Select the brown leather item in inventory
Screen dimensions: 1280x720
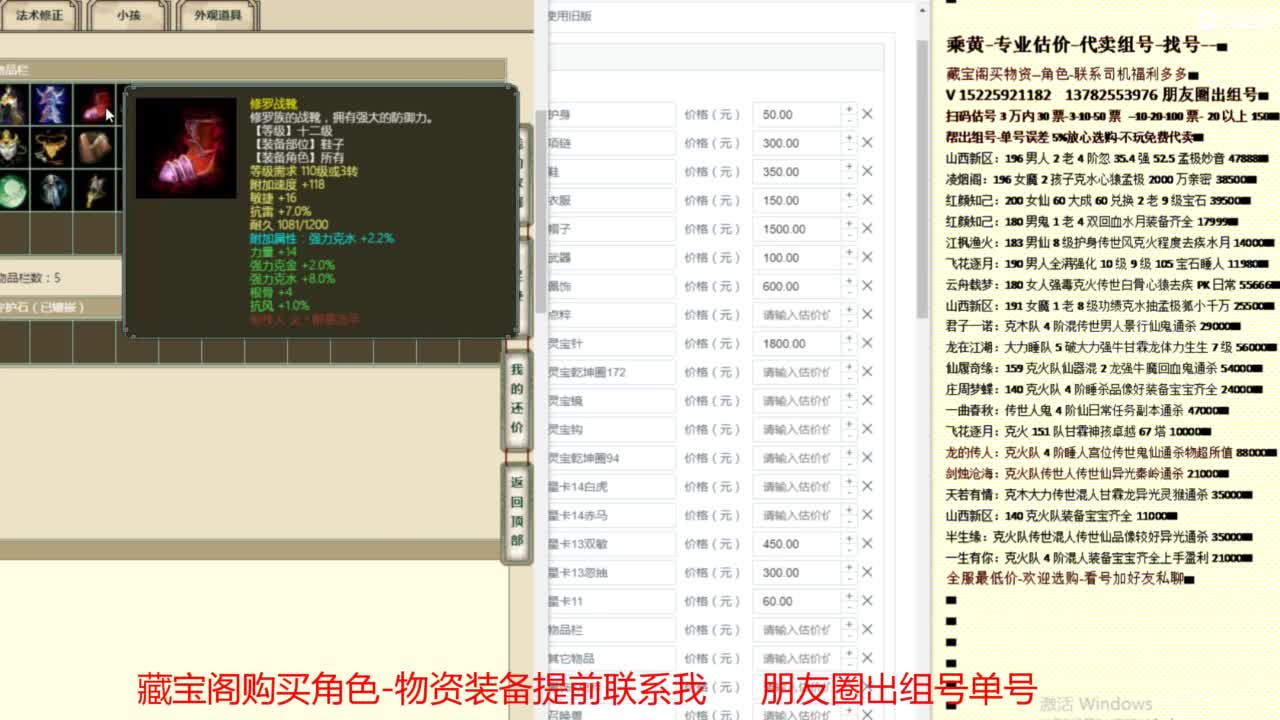pyautogui.click(x=96, y=148)
